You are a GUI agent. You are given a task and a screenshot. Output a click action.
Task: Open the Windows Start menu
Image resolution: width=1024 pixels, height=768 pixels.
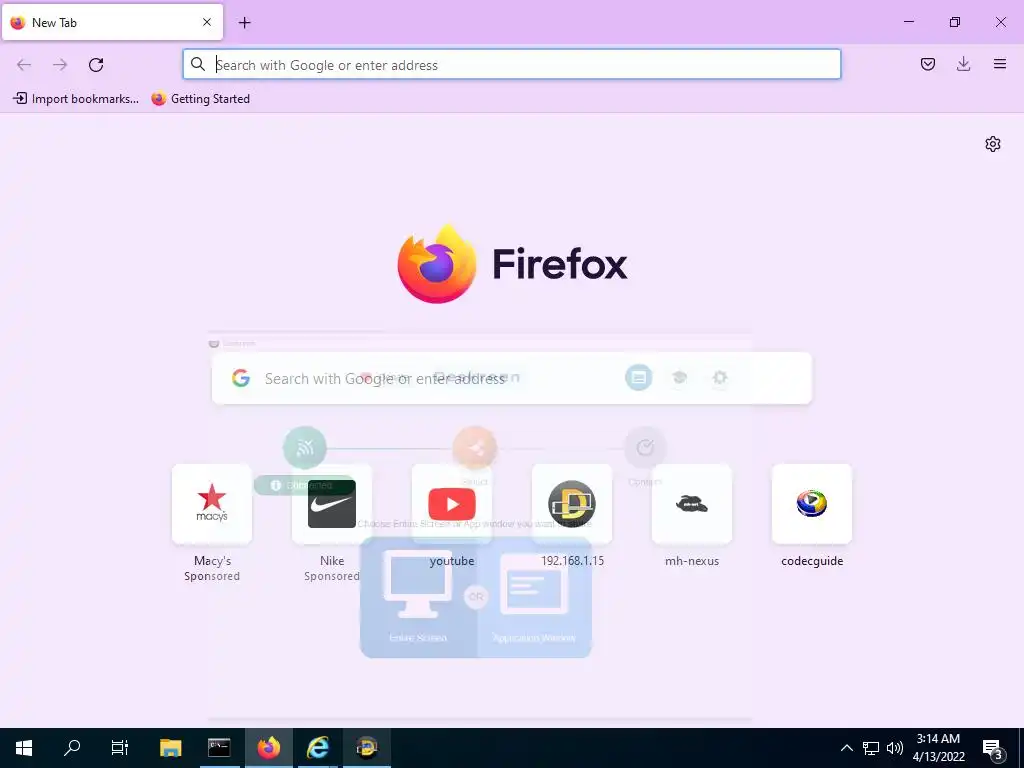coord(24,748)
